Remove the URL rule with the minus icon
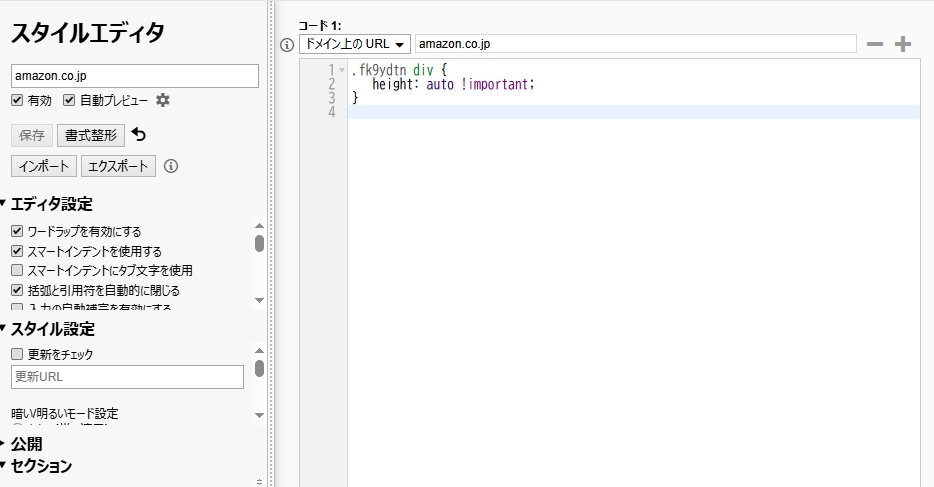The image size is (934, 487). [874, 44]
